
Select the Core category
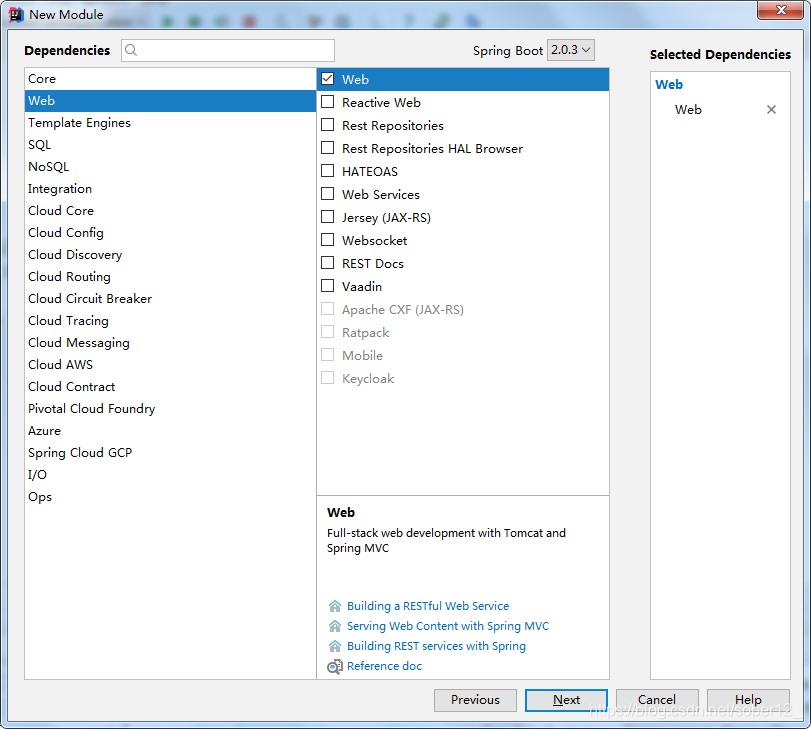coord(170,79)
